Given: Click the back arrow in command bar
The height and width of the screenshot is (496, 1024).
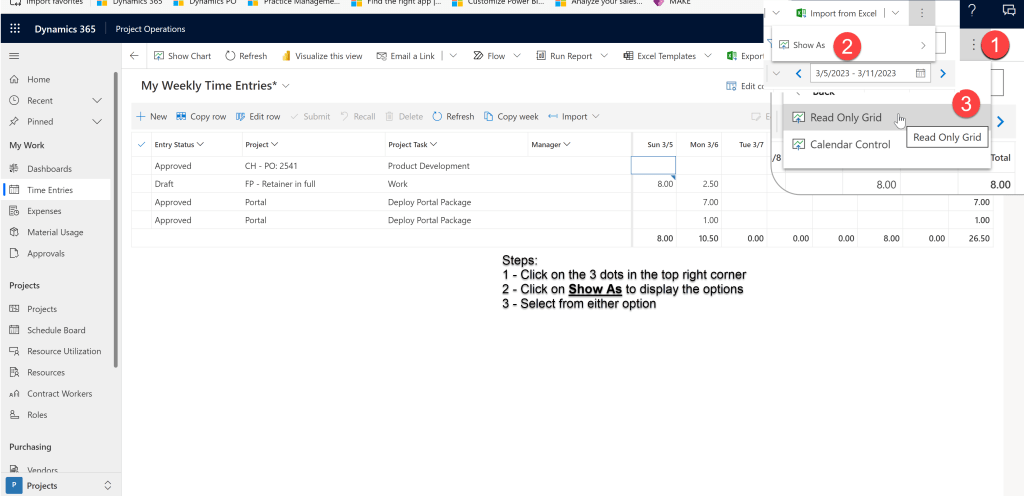Looking at the screenshot, I should click(134, 56).
